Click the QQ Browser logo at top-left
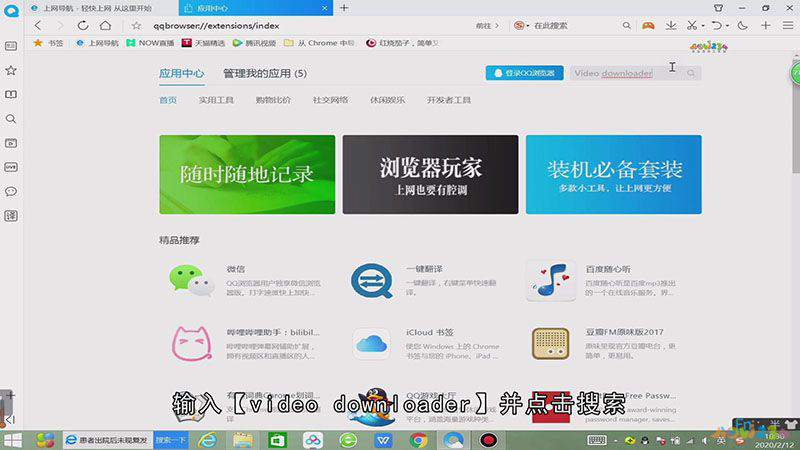The image size is (800, 450). click(11, 10)
